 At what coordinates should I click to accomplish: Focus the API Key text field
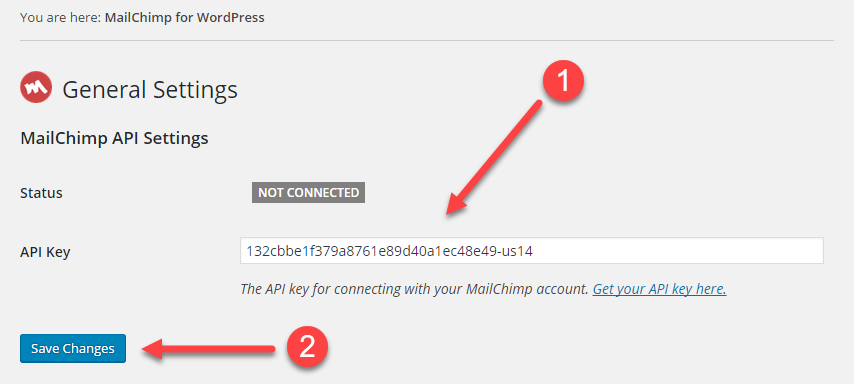532,251
